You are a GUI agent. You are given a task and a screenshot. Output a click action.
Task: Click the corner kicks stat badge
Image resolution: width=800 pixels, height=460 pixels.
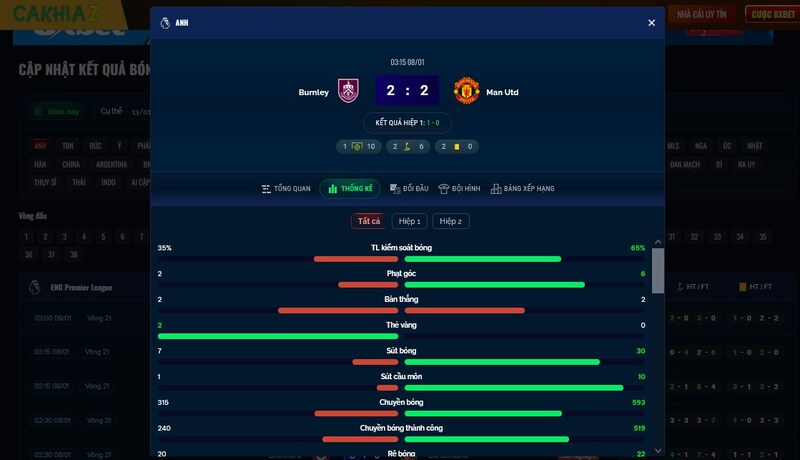pyautogui.click(x=407, y=146)
